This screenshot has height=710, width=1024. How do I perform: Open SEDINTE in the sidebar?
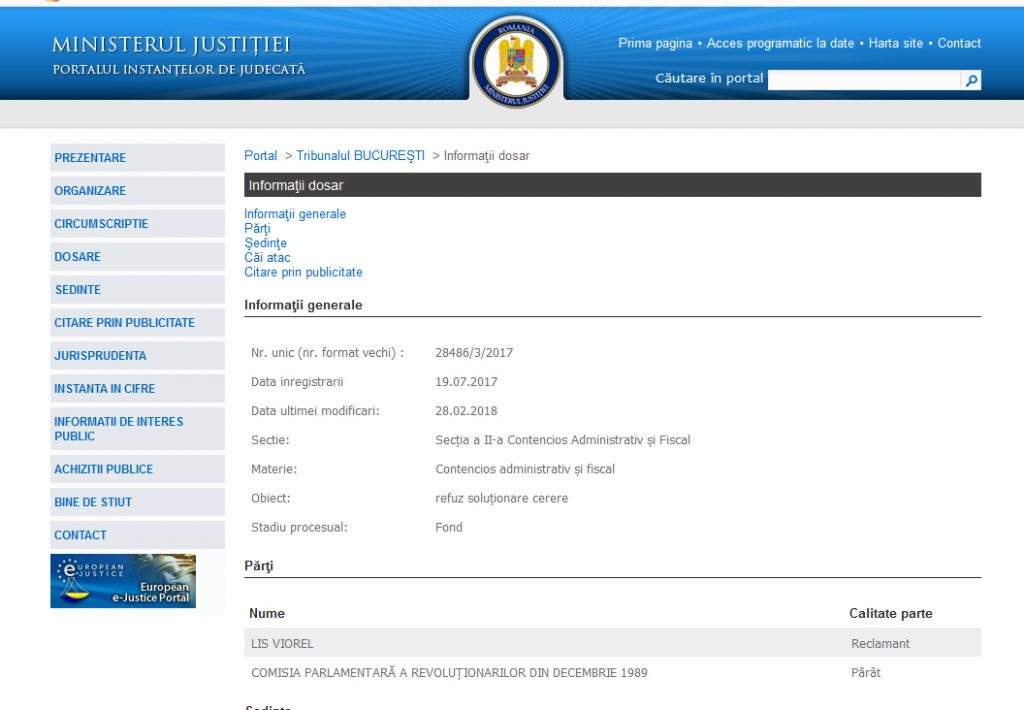[x=78, y=290]
